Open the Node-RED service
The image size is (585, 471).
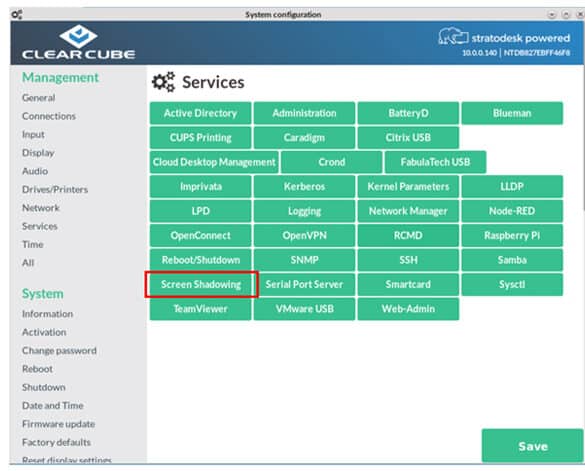click(x=512, y=211)
